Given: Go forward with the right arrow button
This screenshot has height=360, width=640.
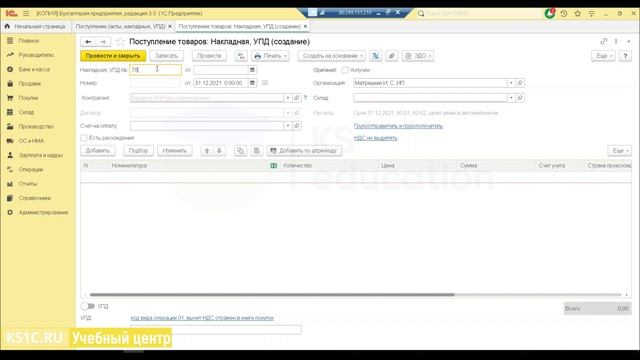Looking at the screenshot, I should pyautogui.click(x=103, y=42).
